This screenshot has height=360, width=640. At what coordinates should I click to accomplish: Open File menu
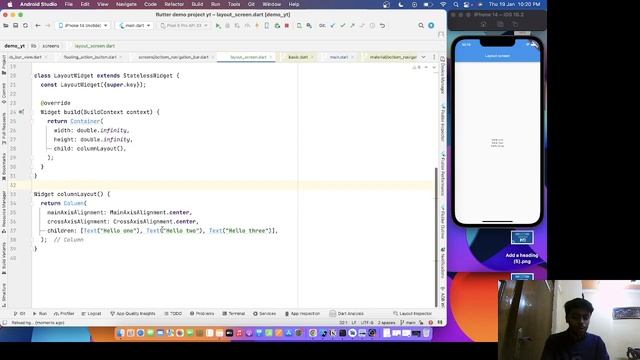point(69,4)
